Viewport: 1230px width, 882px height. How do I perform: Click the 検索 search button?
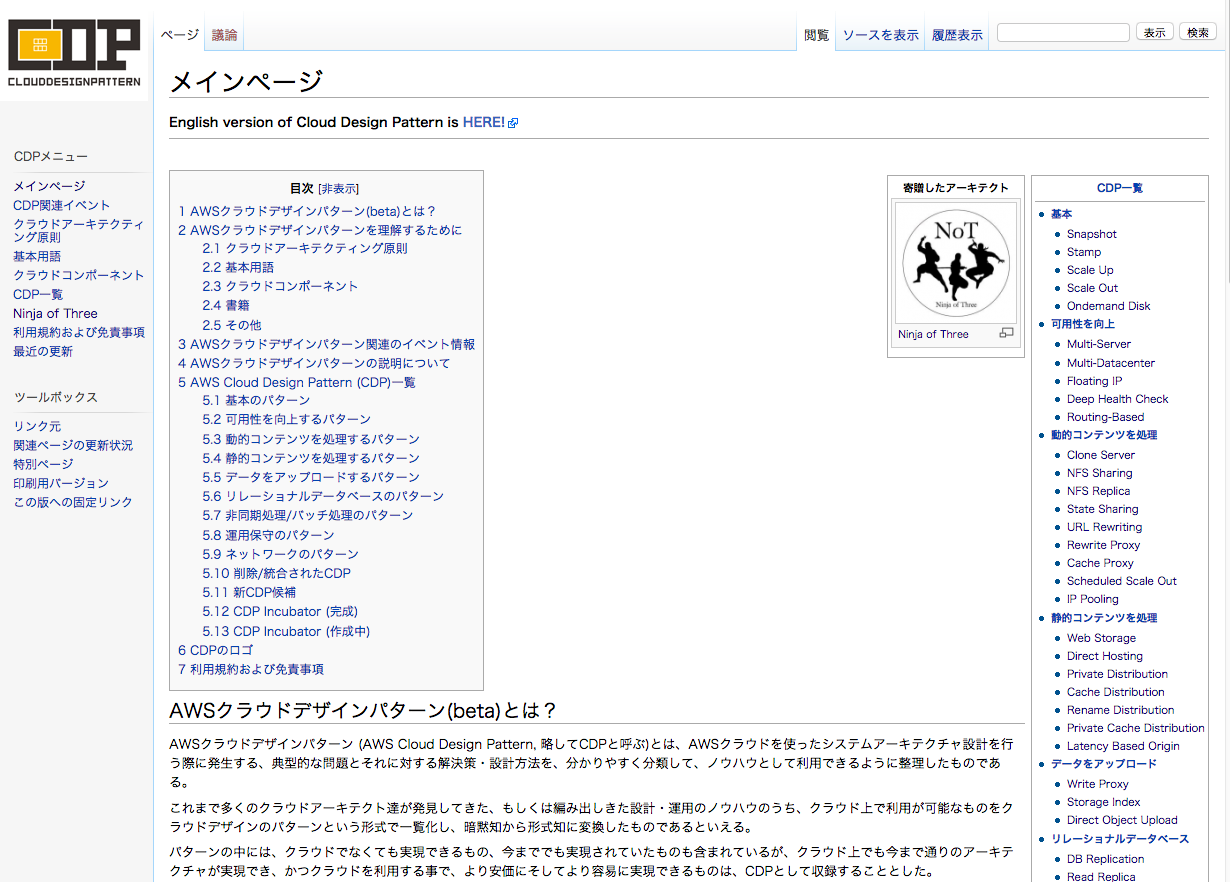1198,32
